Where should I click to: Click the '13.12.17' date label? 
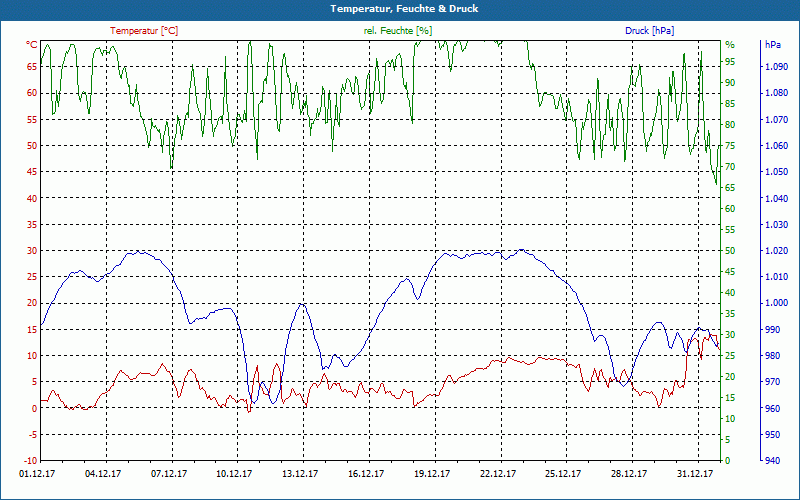coord(300,474)
